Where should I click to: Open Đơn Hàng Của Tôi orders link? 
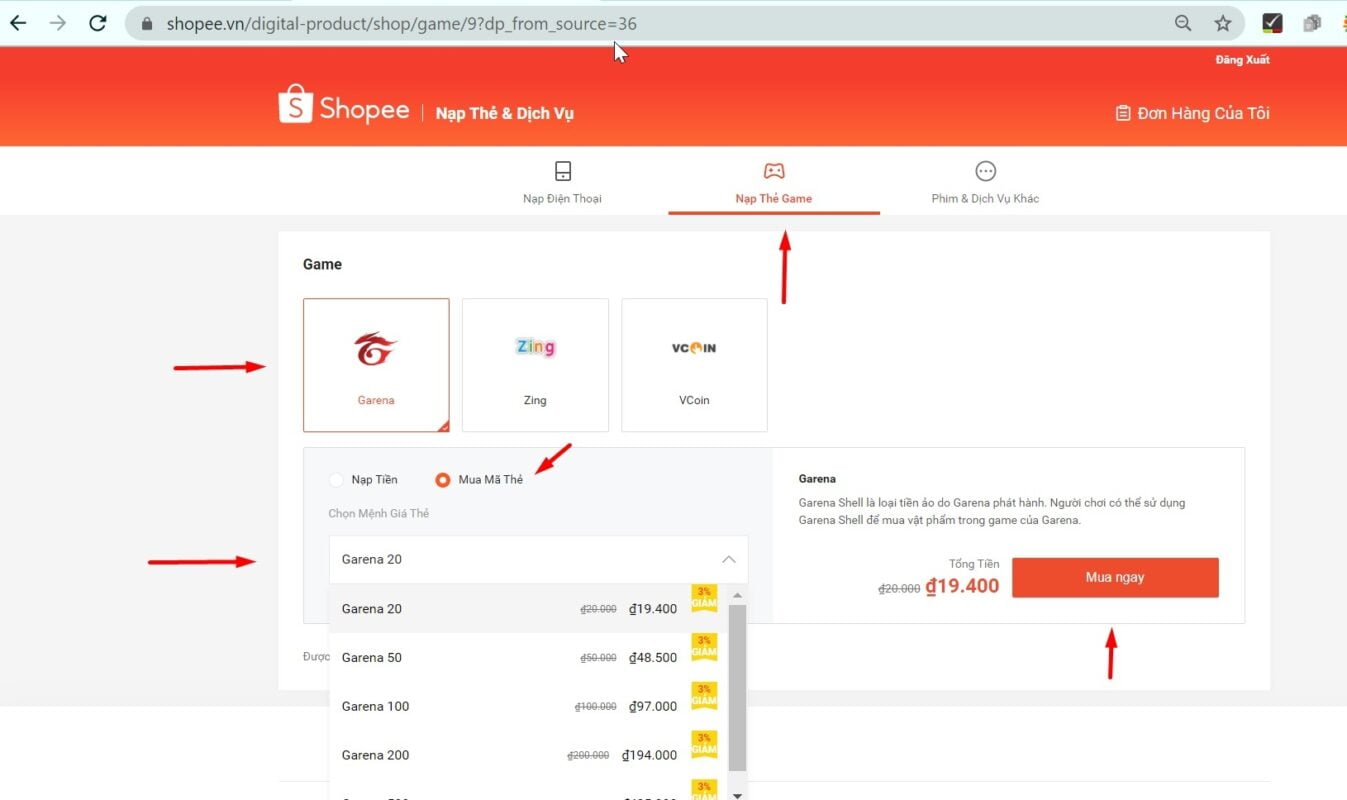[x=1193, y=113]
